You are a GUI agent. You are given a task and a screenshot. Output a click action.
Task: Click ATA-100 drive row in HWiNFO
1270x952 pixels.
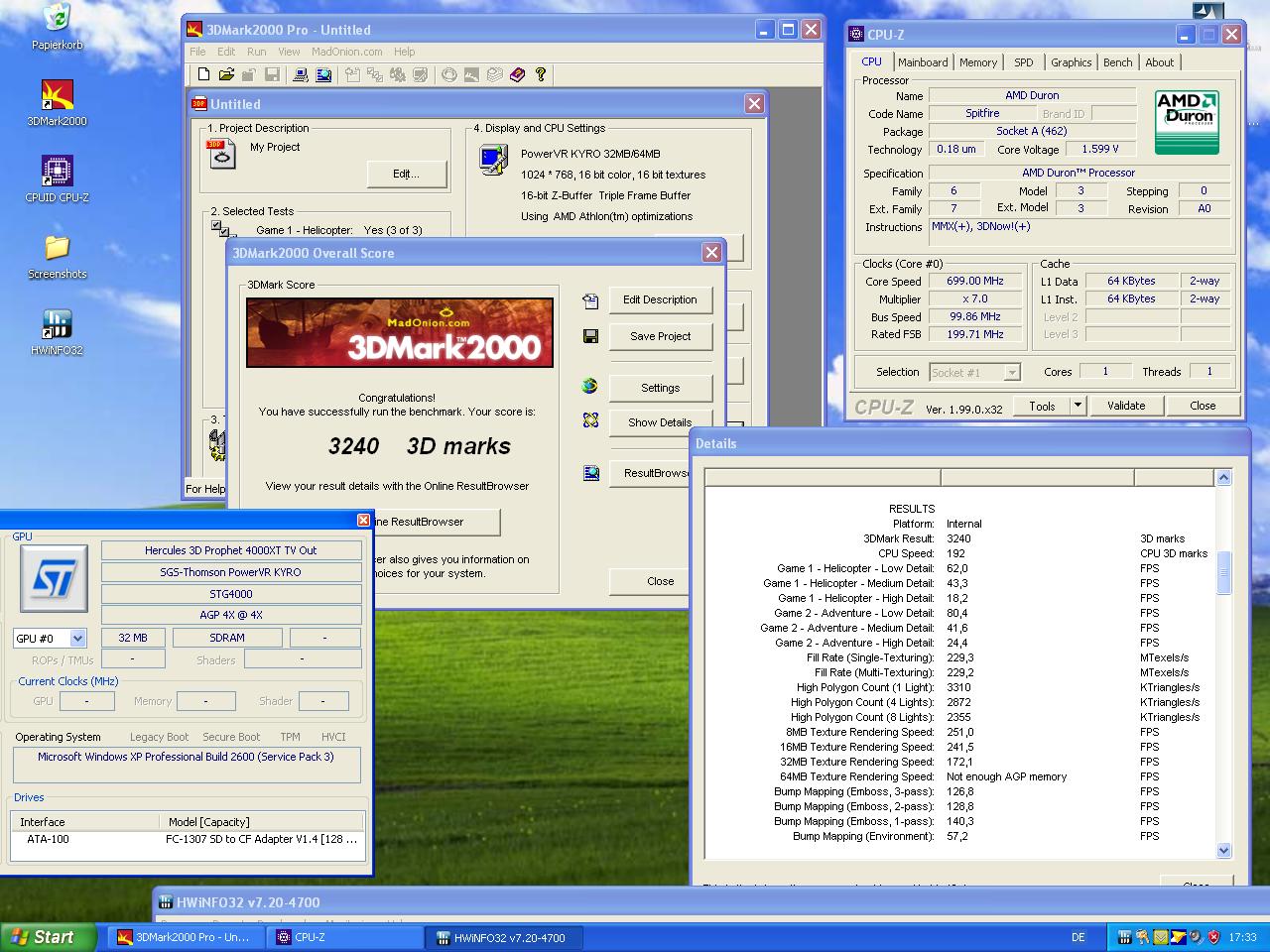pos(188,839)
